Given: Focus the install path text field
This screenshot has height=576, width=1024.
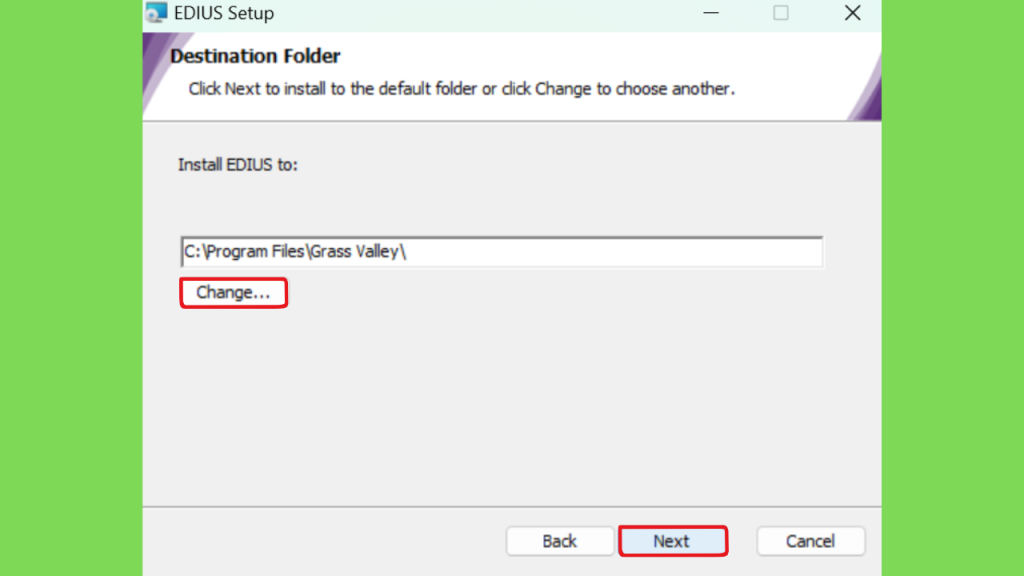Looking at the screenshot, I should [502, 252].
